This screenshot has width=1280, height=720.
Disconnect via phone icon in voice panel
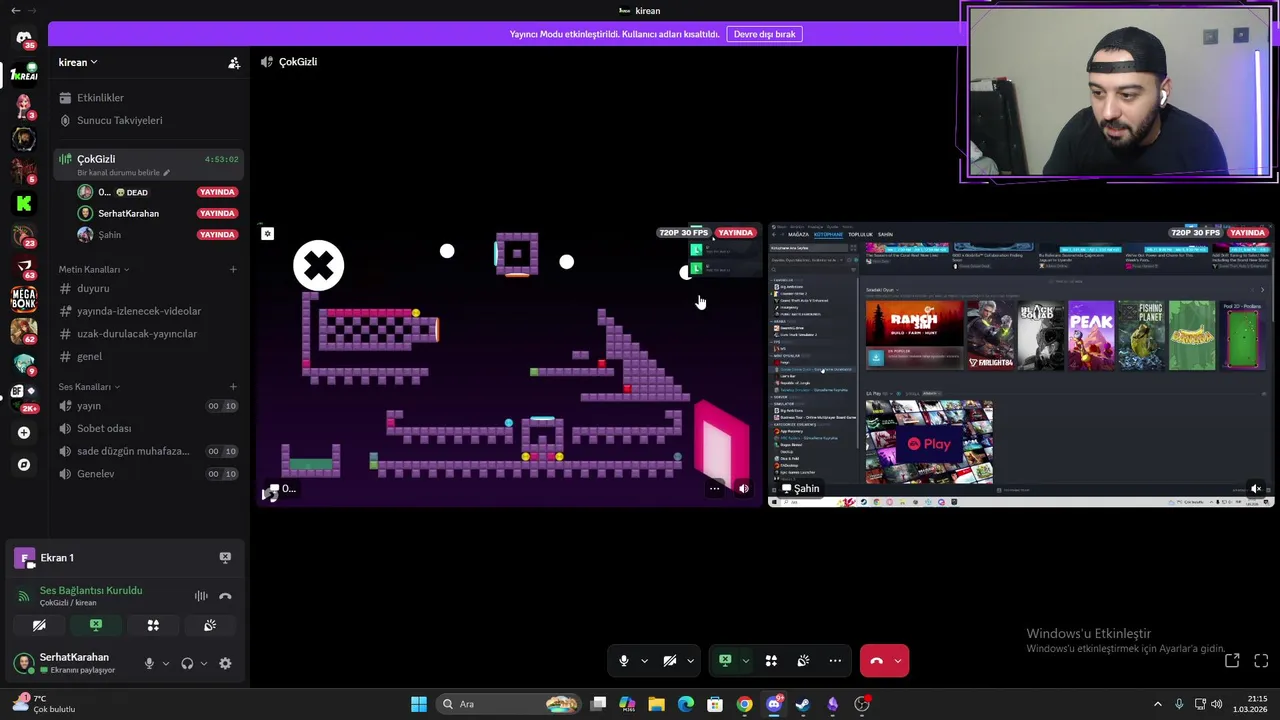225,596
